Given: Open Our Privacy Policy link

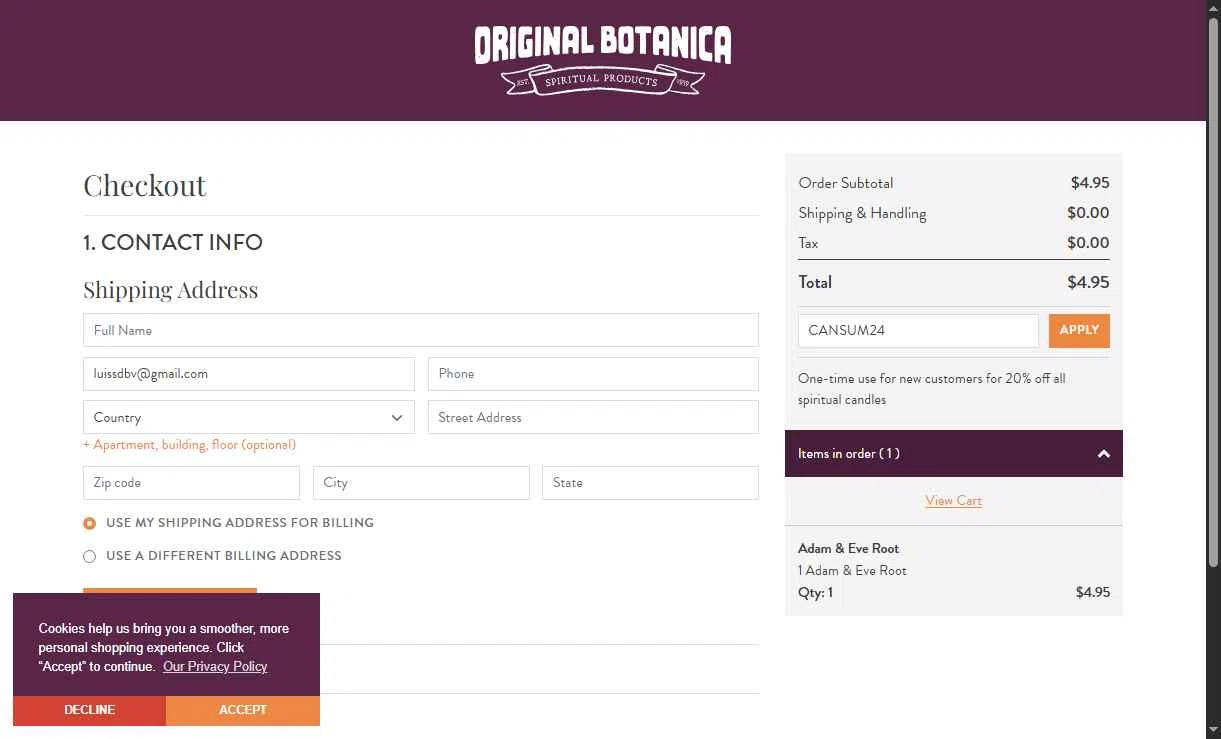Looking at the screenshot, I should pos(215,667).
